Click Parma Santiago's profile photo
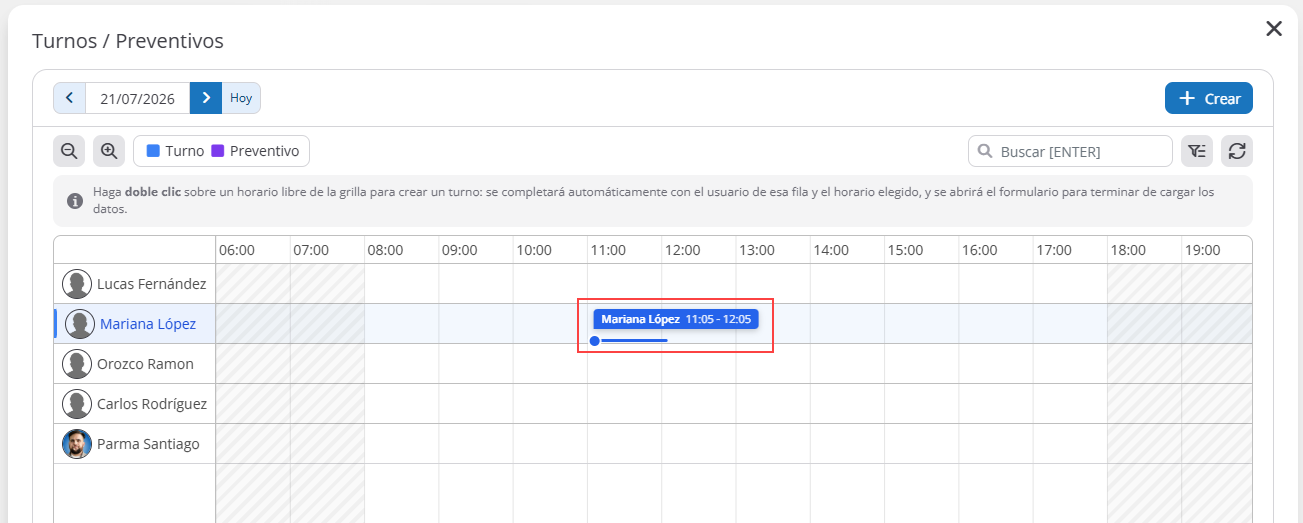Screen dimensions: 1303x523 coord(77,444)
